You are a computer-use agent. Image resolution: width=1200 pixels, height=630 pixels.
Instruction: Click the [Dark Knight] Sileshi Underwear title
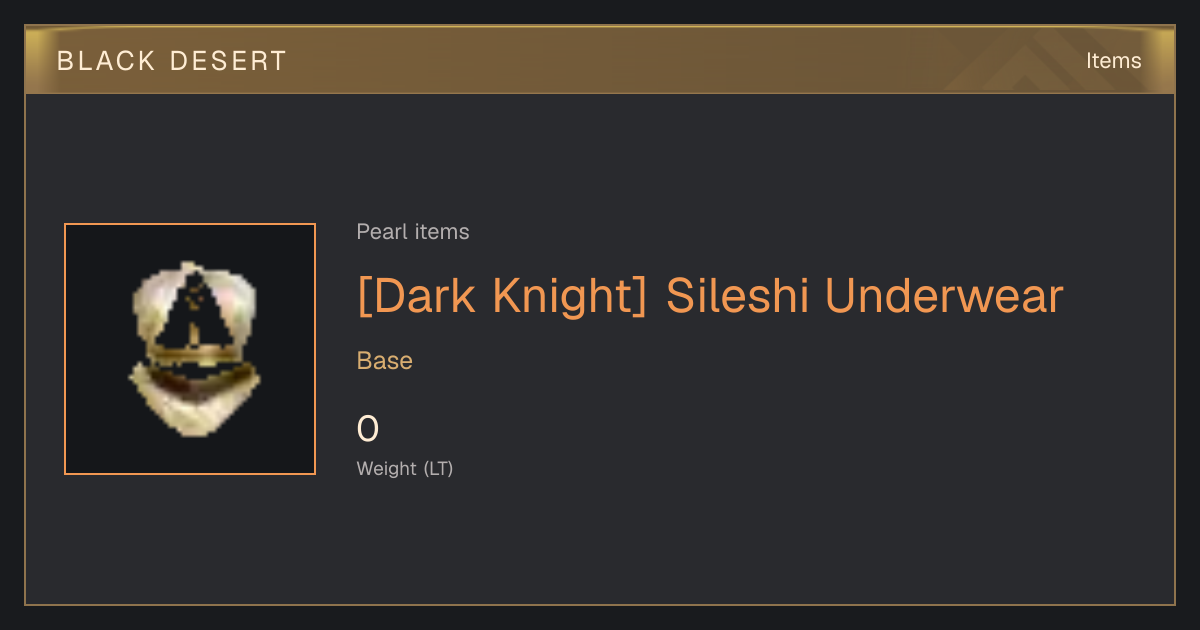710,296
